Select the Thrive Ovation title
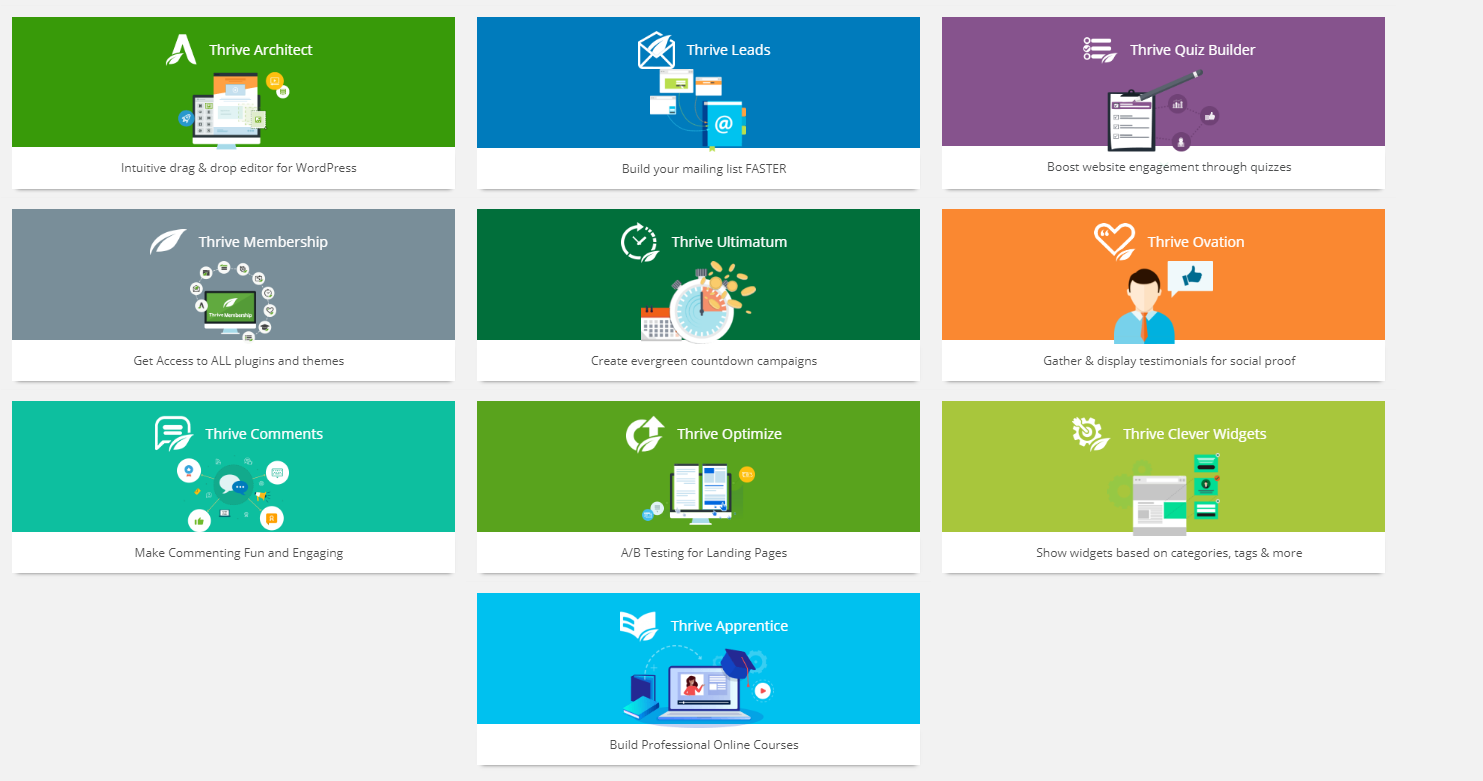The image size is (1483, 781). [x=1196, y=242]
